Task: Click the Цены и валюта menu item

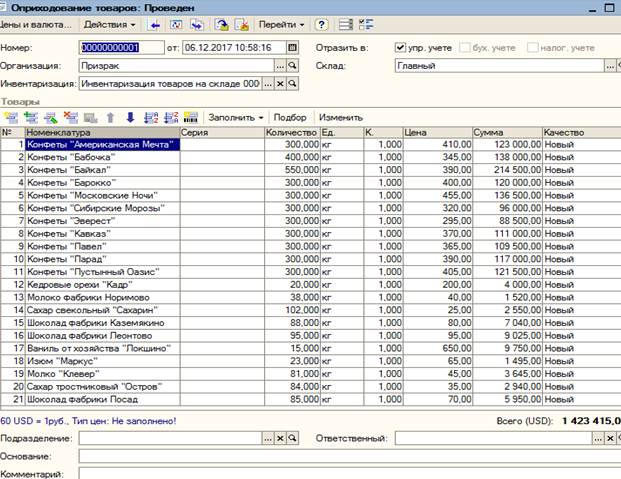Action: click(34, 22)
